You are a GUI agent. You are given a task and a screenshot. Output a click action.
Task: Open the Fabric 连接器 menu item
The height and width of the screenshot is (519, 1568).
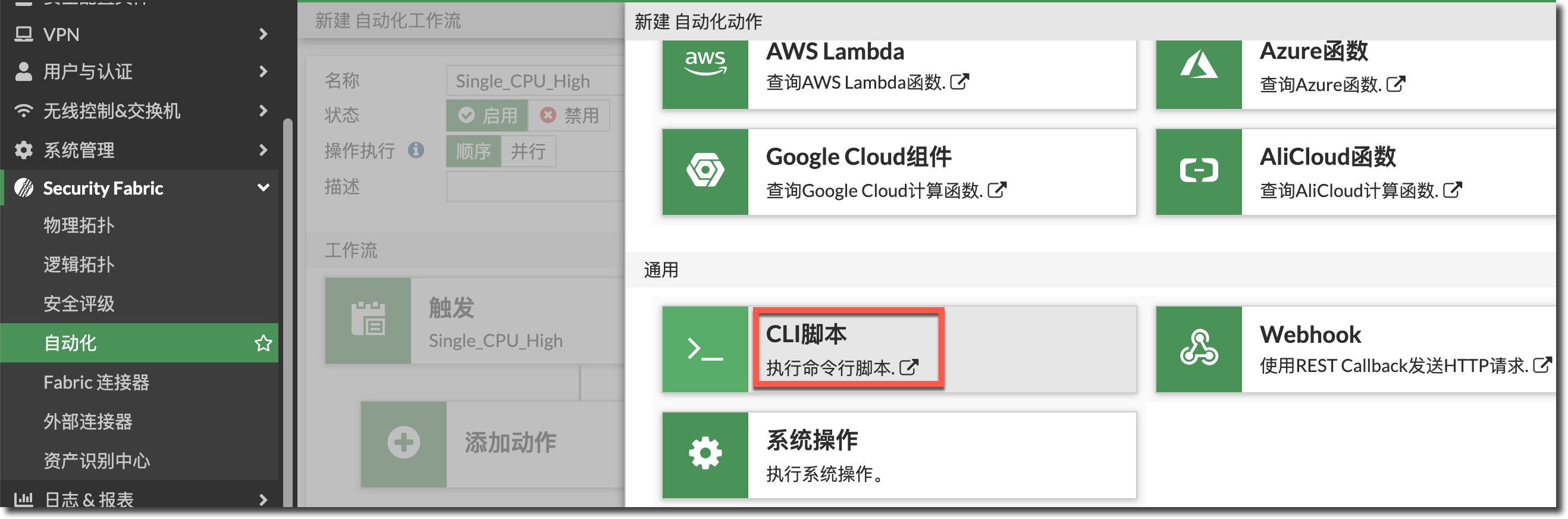(96, 383)
